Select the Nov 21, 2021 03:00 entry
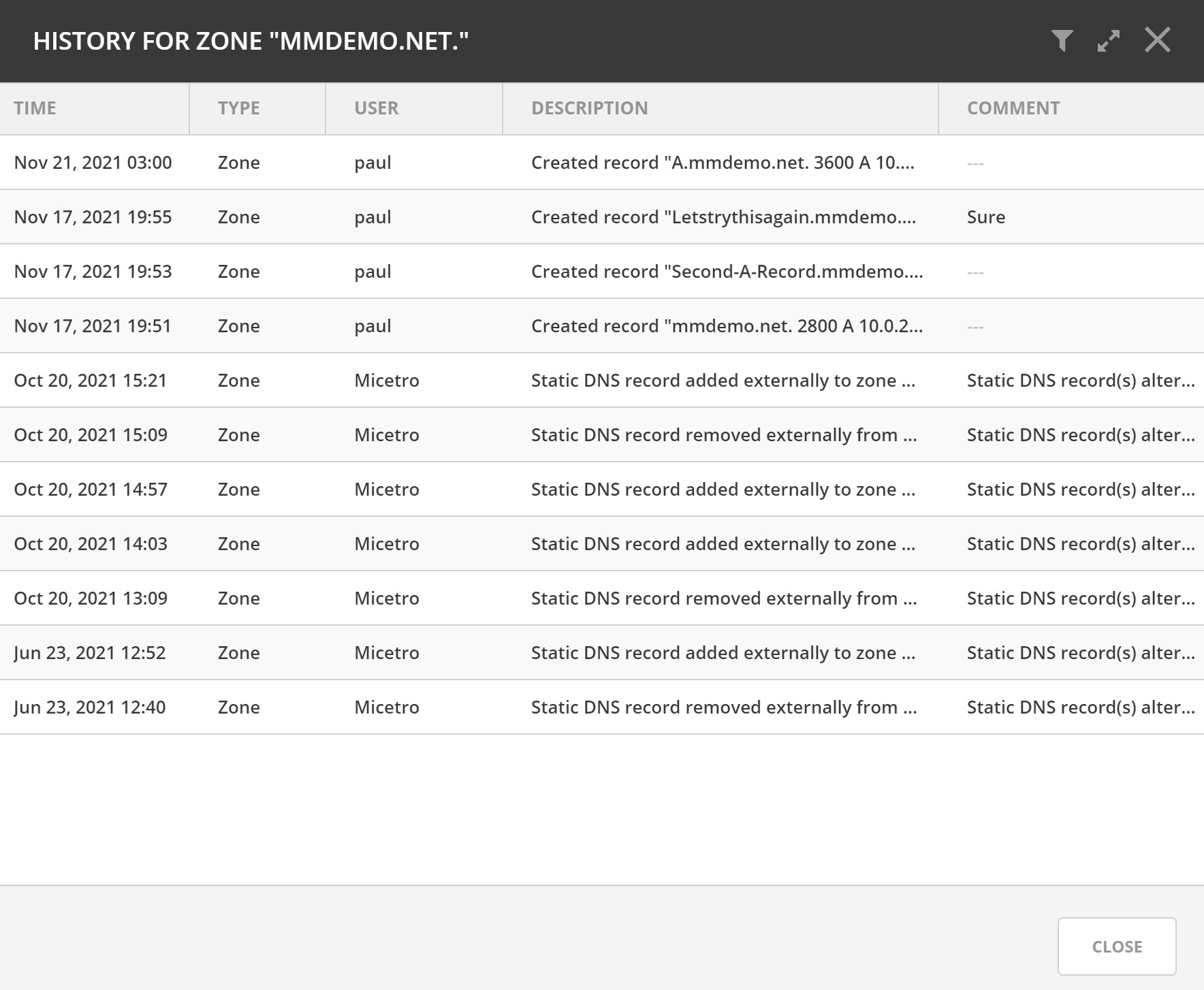The image size is (1204, 990). point(93,163)
